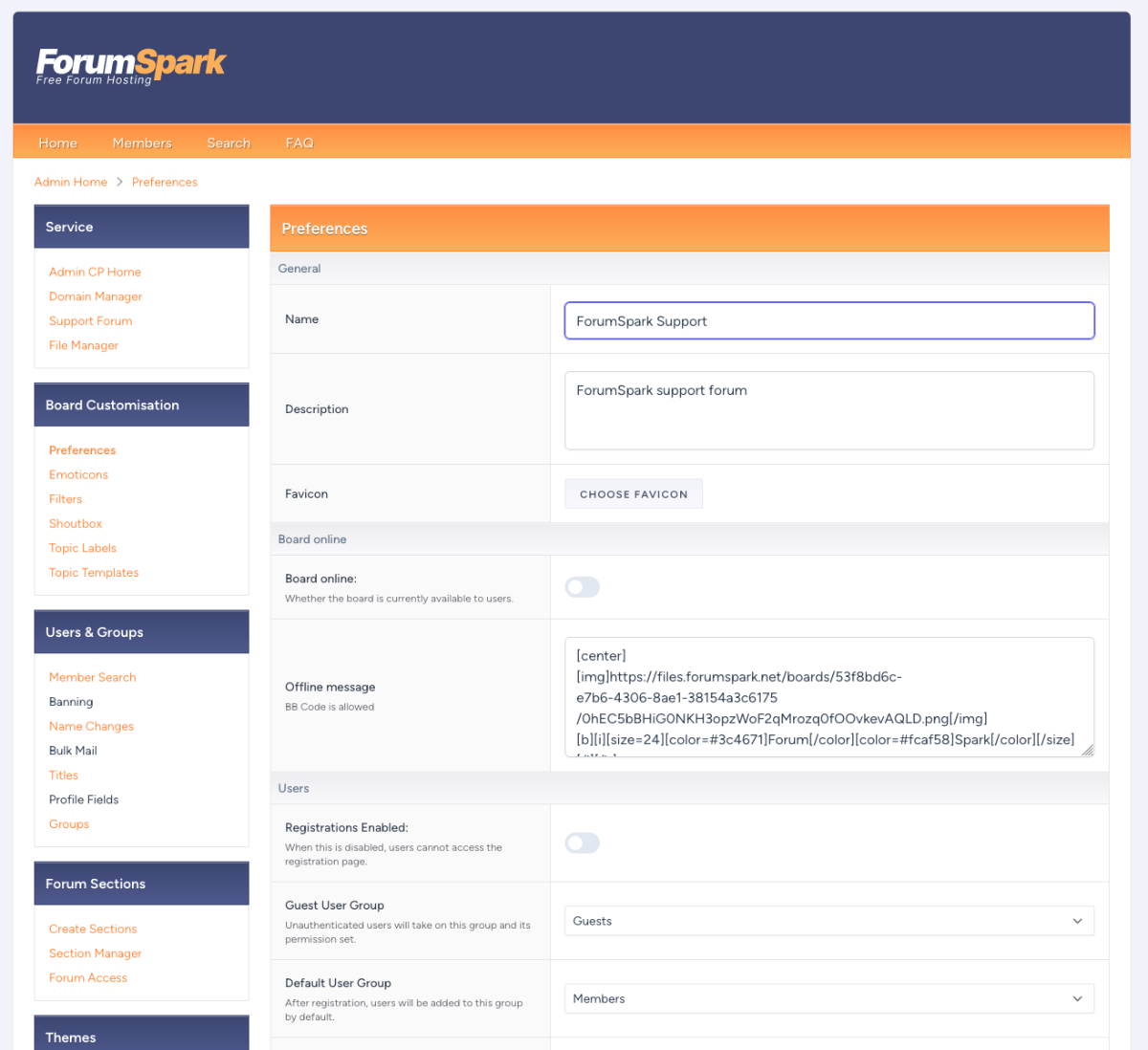The width and height of the screenshot is (1148, 1050).
Task: Open the Default User Group dropdown
Action: point(829,998)
